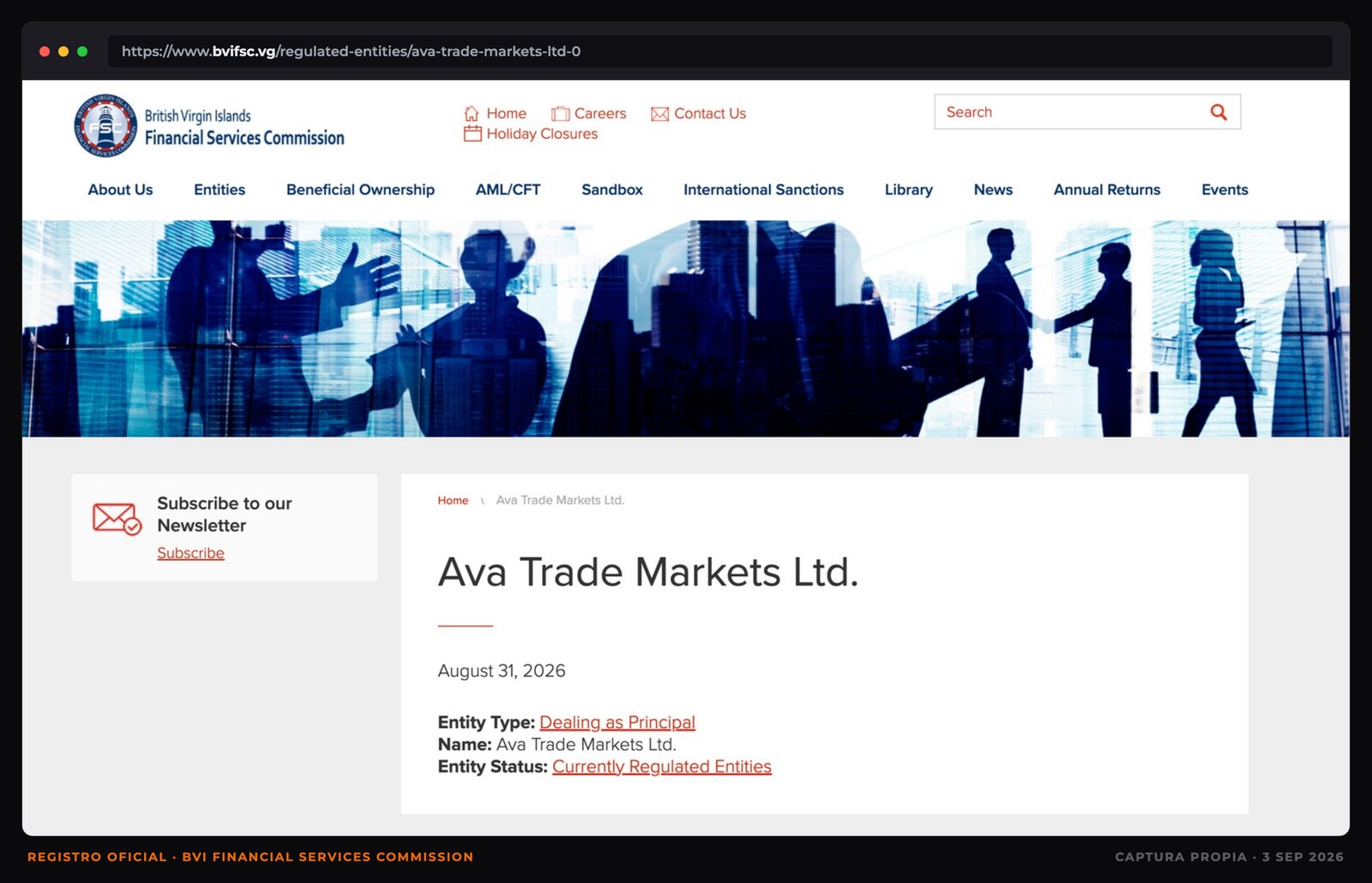
Task: Click the Contact Us envelope icon
Action: click(x=659, y=114)
